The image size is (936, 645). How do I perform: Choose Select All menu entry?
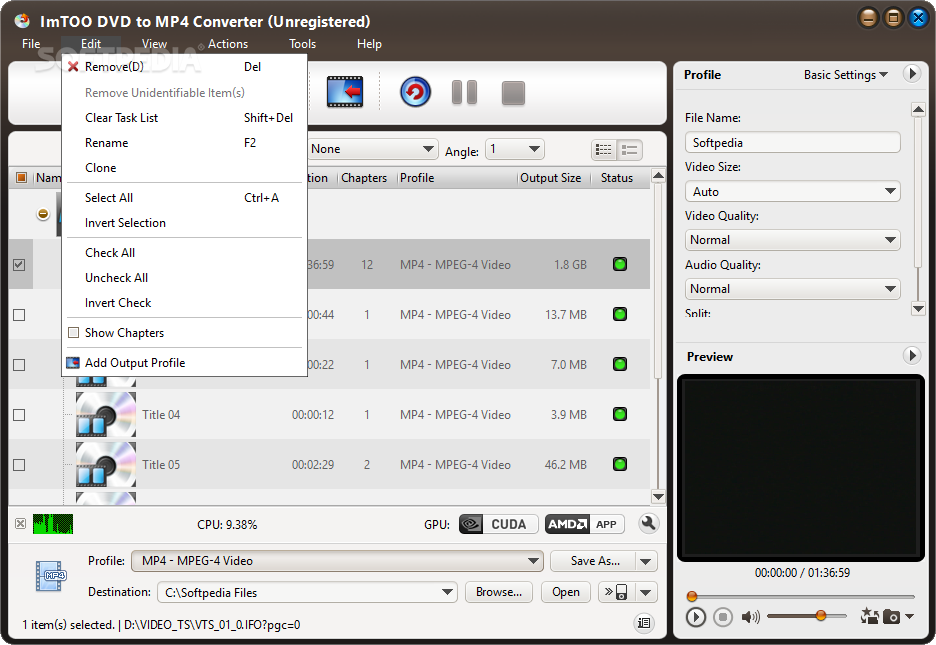[x=184, y=197]
